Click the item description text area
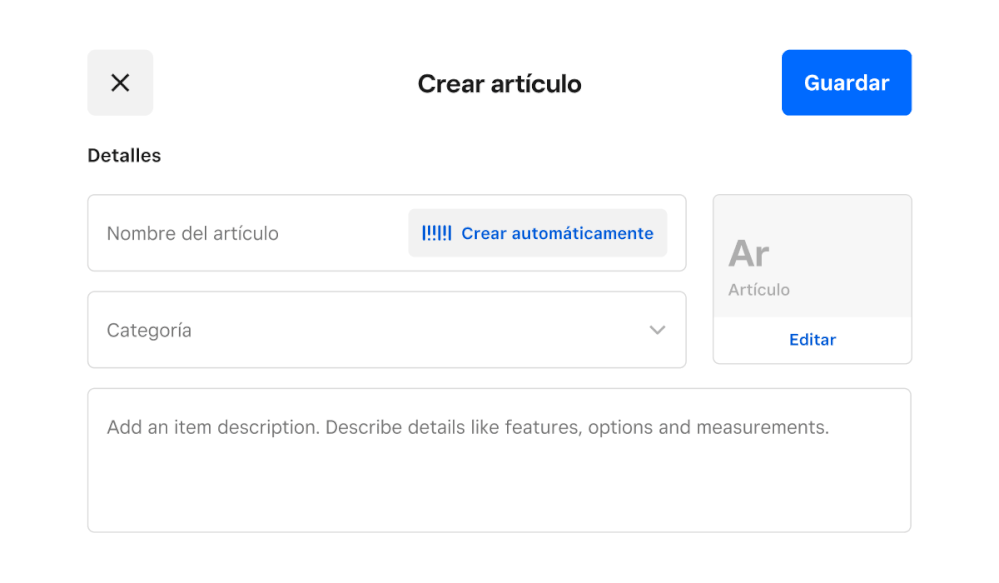This screenshot has width=999, height=583. click(498, 460)
